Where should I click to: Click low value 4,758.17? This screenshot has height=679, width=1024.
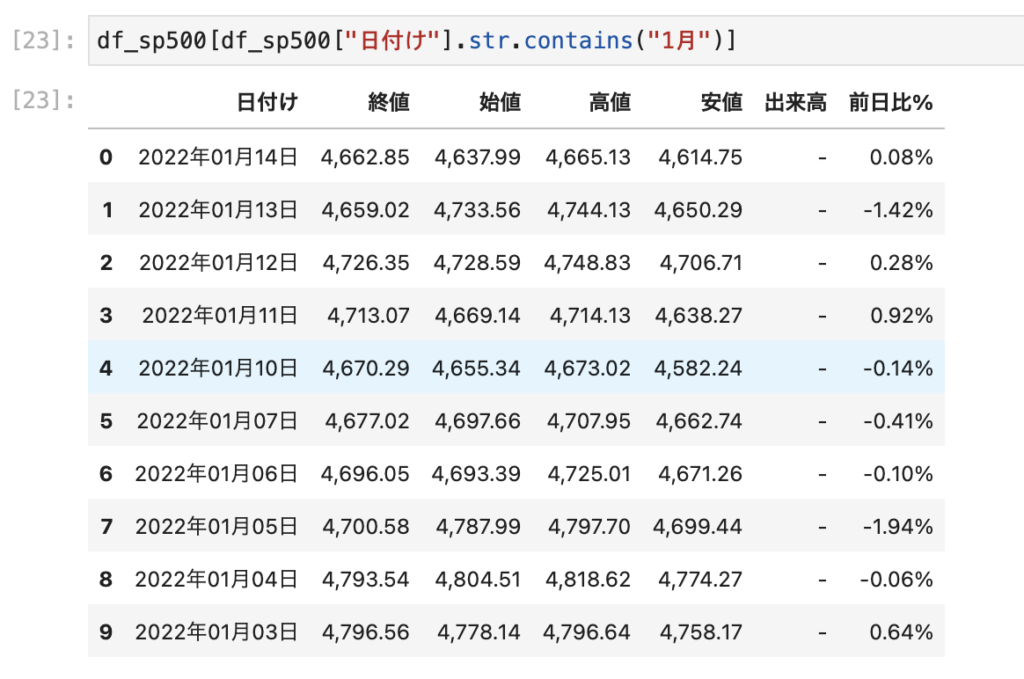tap(701, 633)
